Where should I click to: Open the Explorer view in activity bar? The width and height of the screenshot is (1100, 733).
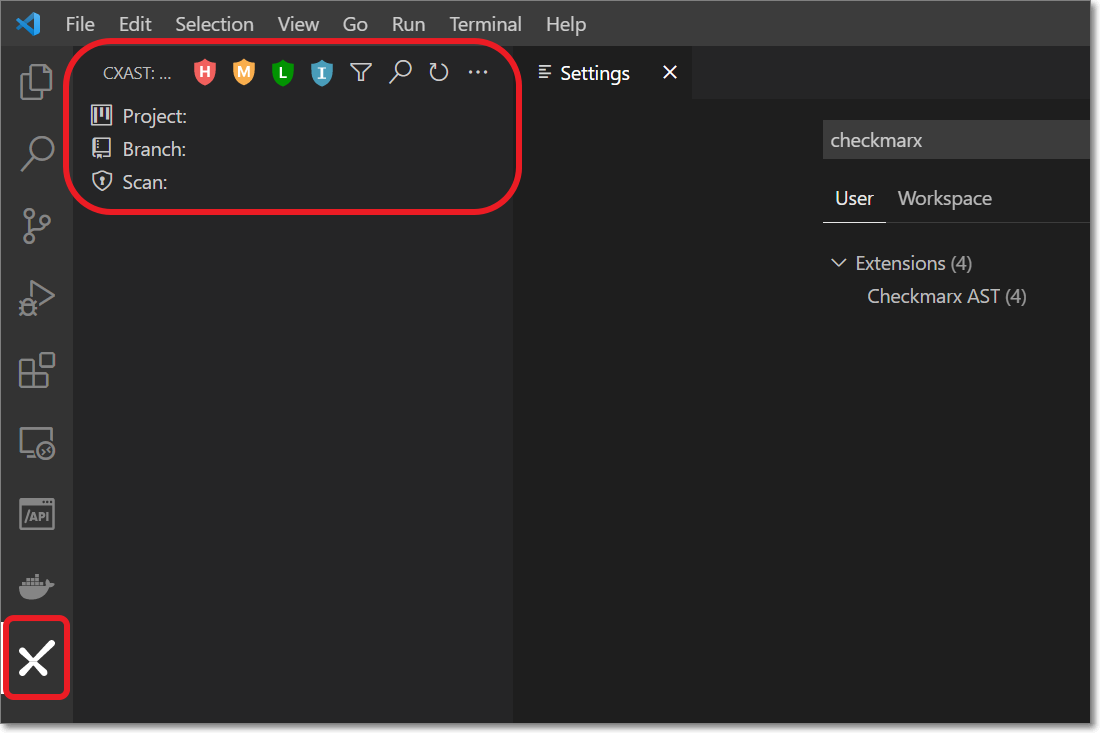tap(36, 81)
